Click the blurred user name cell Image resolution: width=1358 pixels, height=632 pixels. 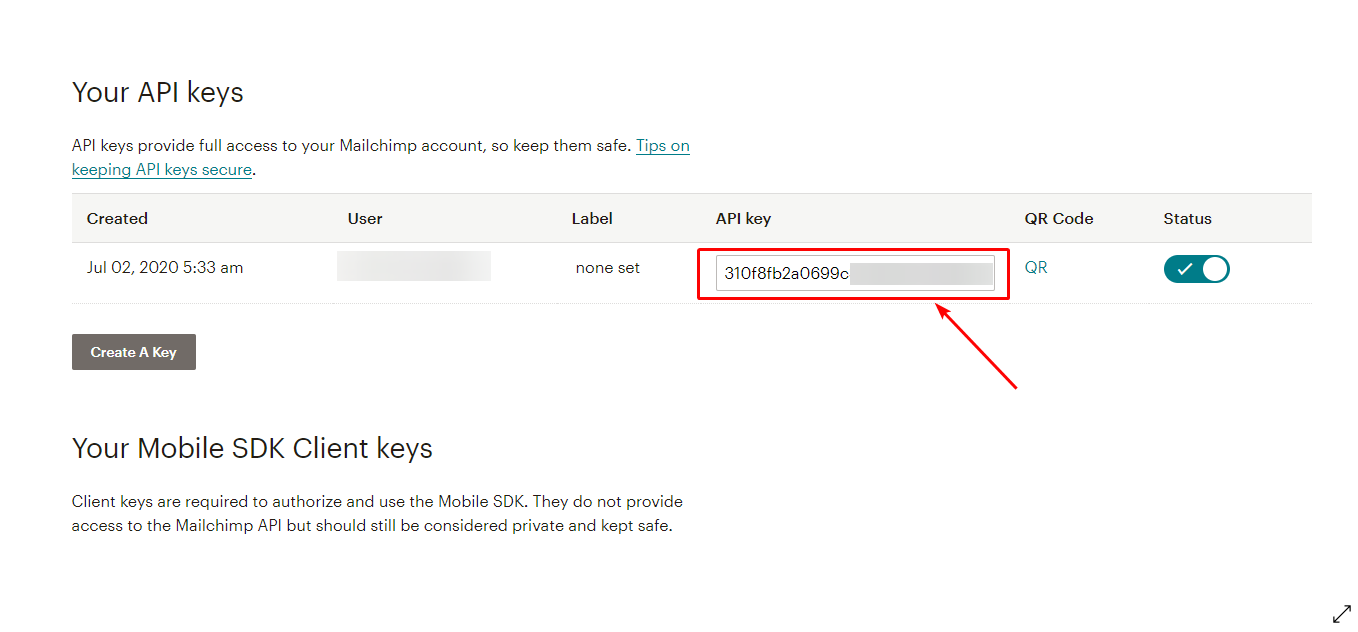pos(414,267)
